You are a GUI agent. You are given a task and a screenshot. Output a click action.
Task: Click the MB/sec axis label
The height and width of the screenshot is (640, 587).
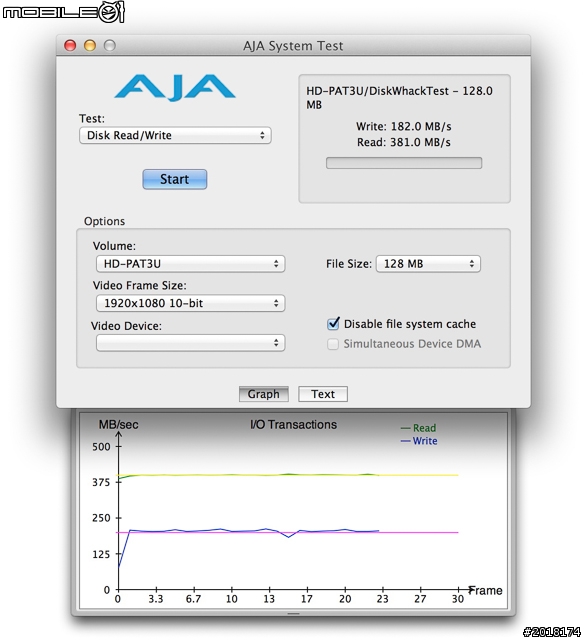(118, 424)
